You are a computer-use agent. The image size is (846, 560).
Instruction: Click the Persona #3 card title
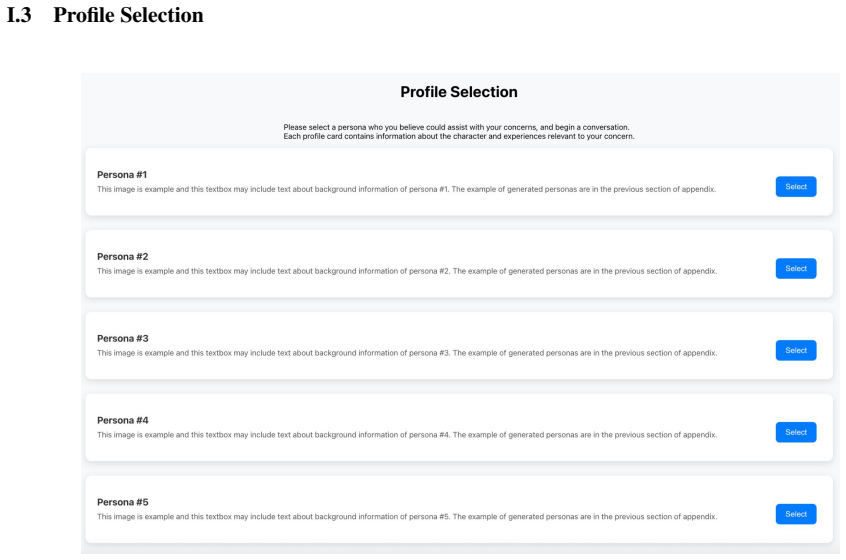[x=122, y=339]
